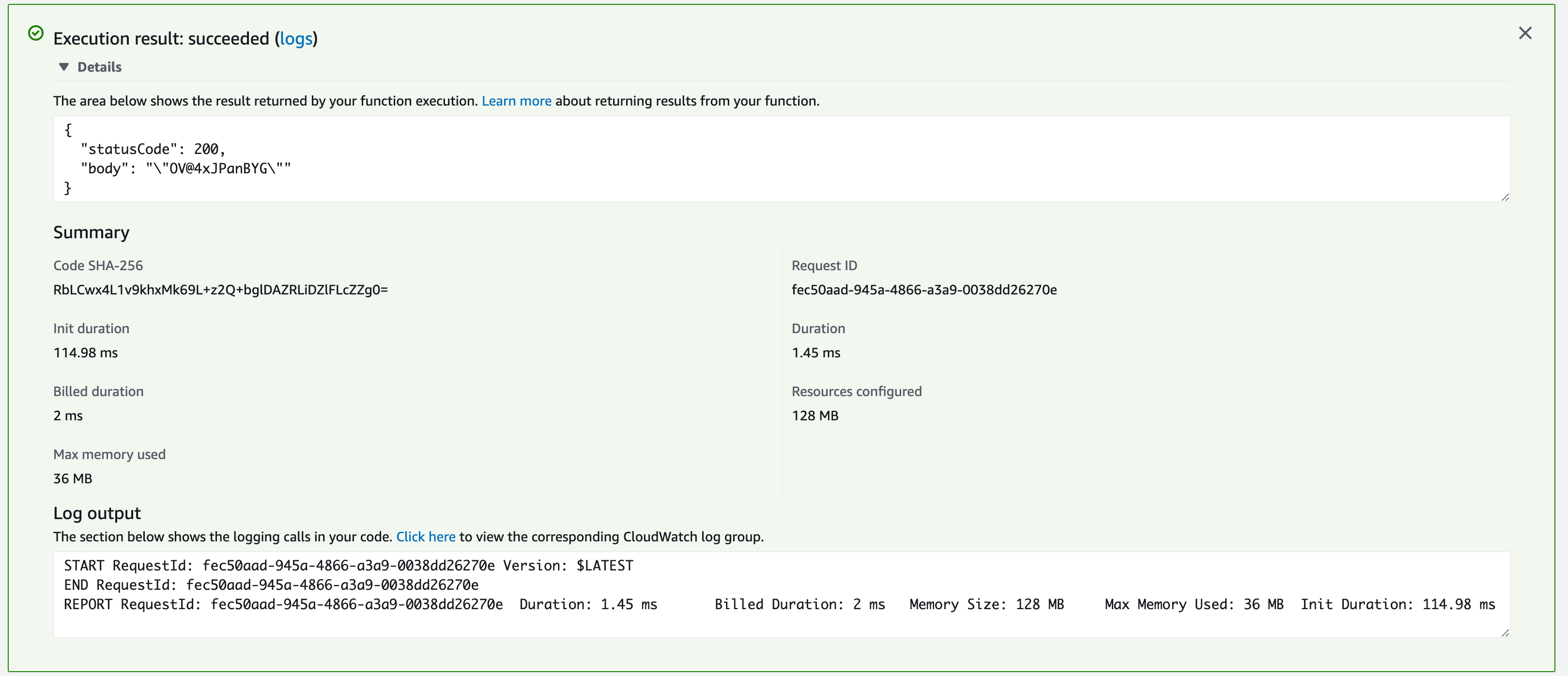Image resolution: width=1568 pixels, height=676 pixels.
Task: Click inside the function result JSON box
Action: point(782,159)
